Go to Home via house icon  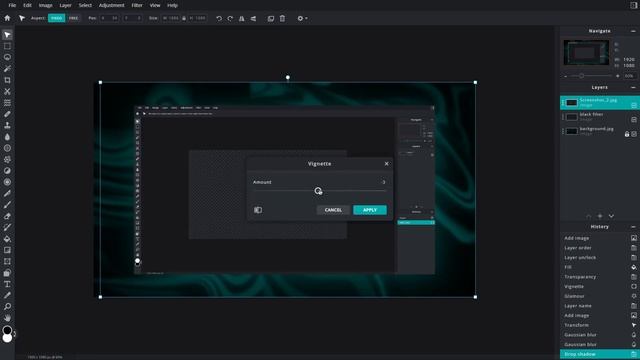coord(7,18)
